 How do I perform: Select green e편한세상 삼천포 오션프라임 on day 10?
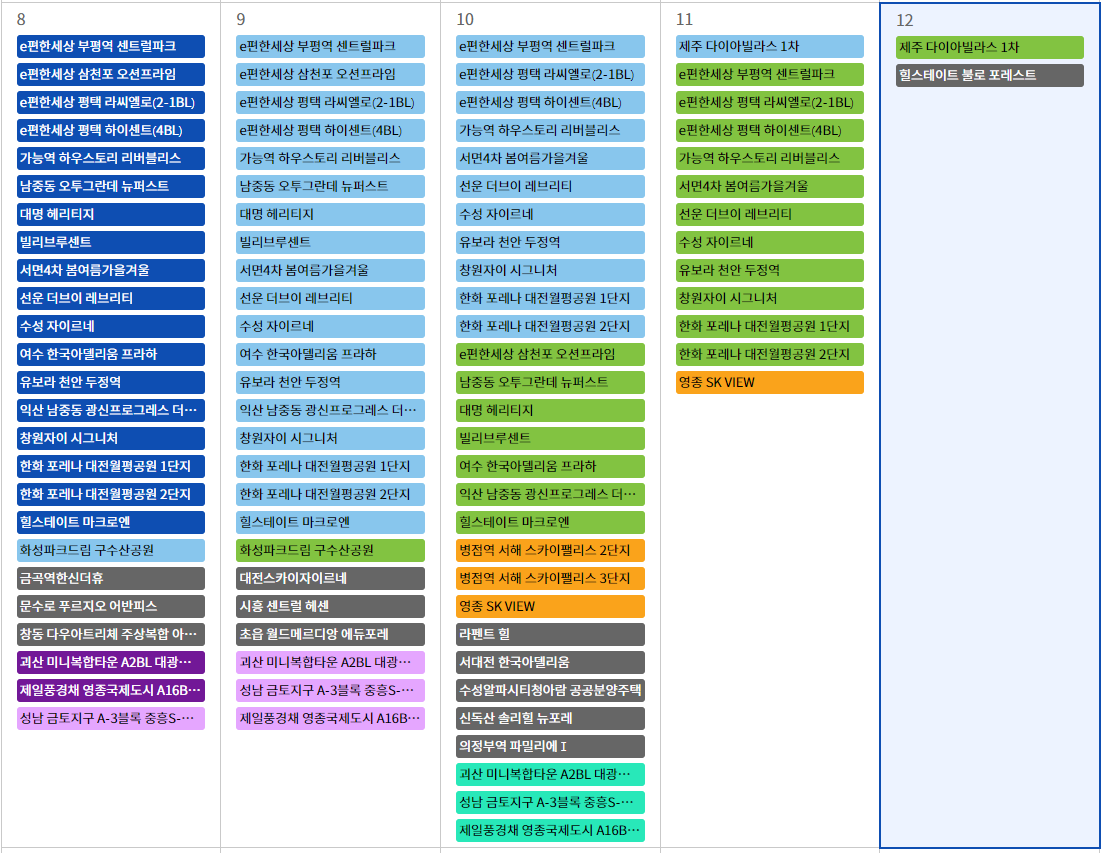coord(550,354)
